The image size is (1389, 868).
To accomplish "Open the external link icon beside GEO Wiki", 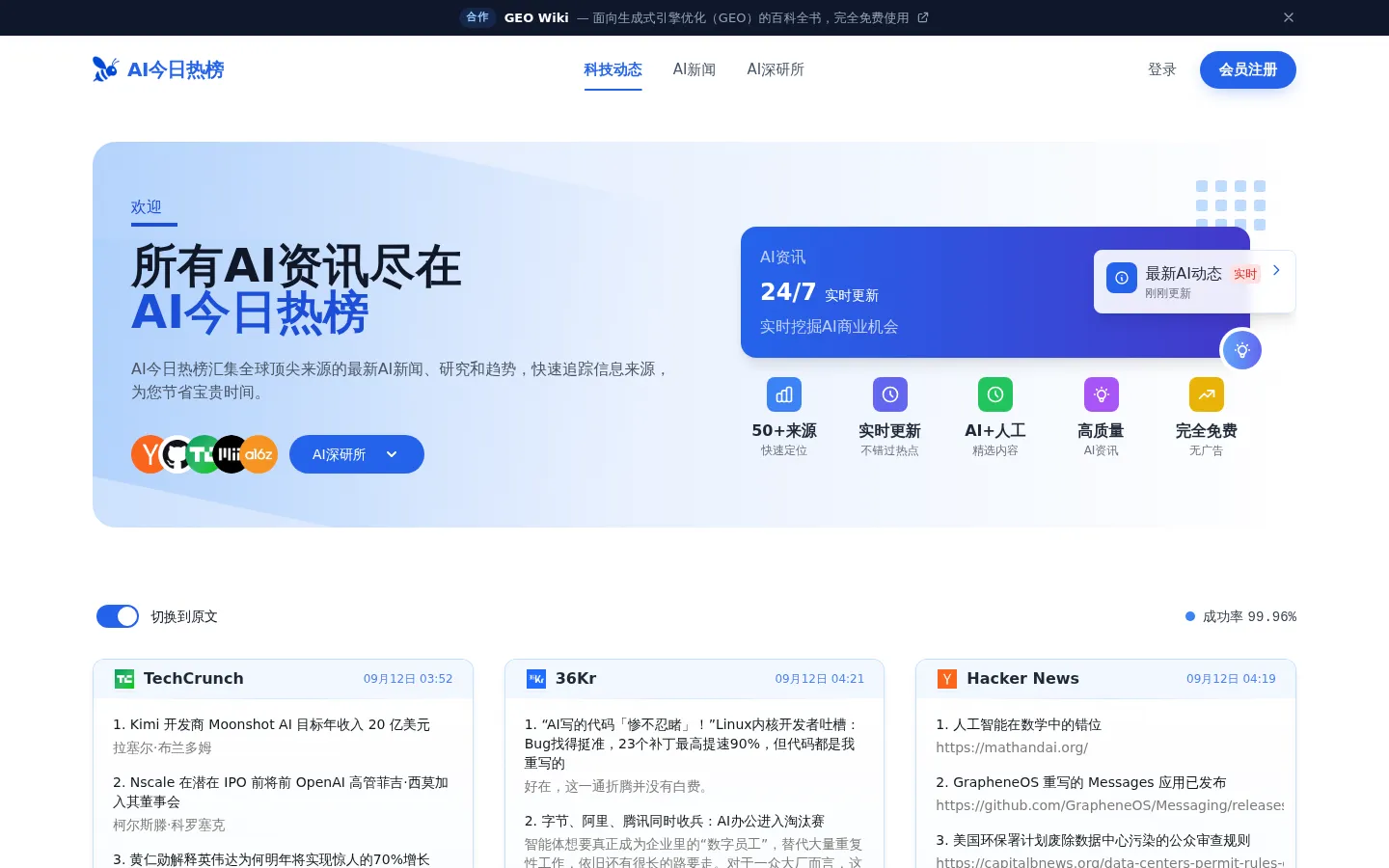I will pyautogui.click(x=923, y=17).
